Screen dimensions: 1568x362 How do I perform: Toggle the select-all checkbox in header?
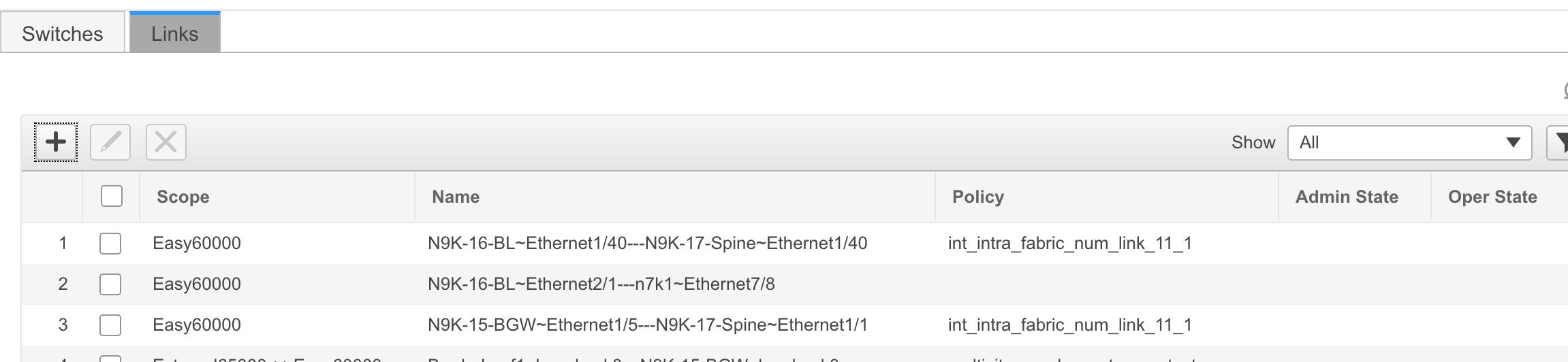112,196
